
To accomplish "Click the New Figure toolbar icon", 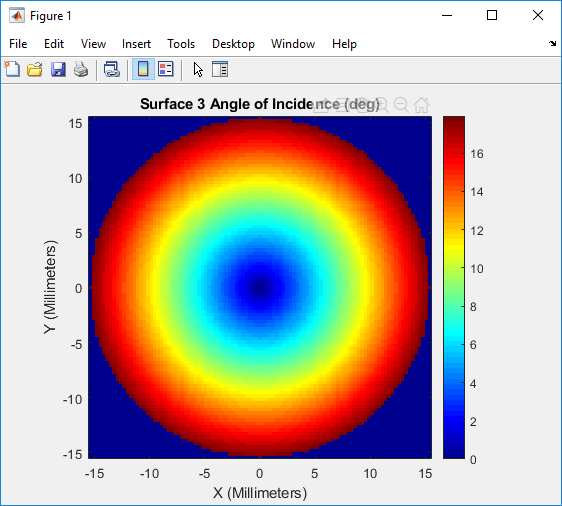I will pos(12,69).
